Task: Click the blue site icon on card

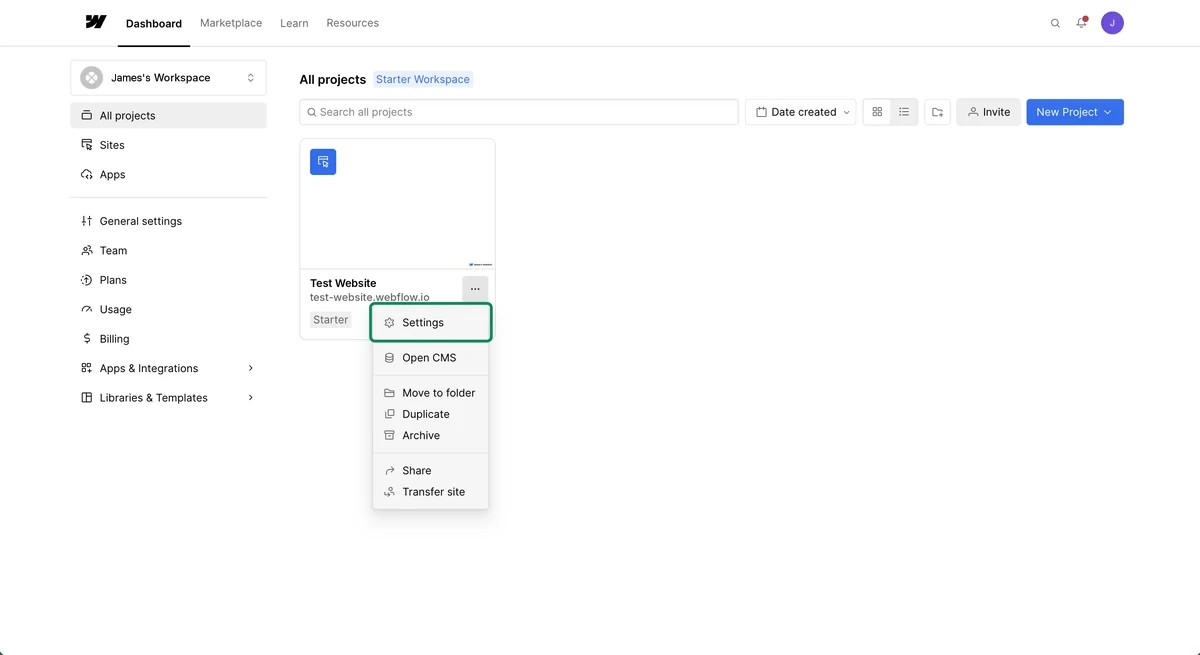Action: coord(323,162)
